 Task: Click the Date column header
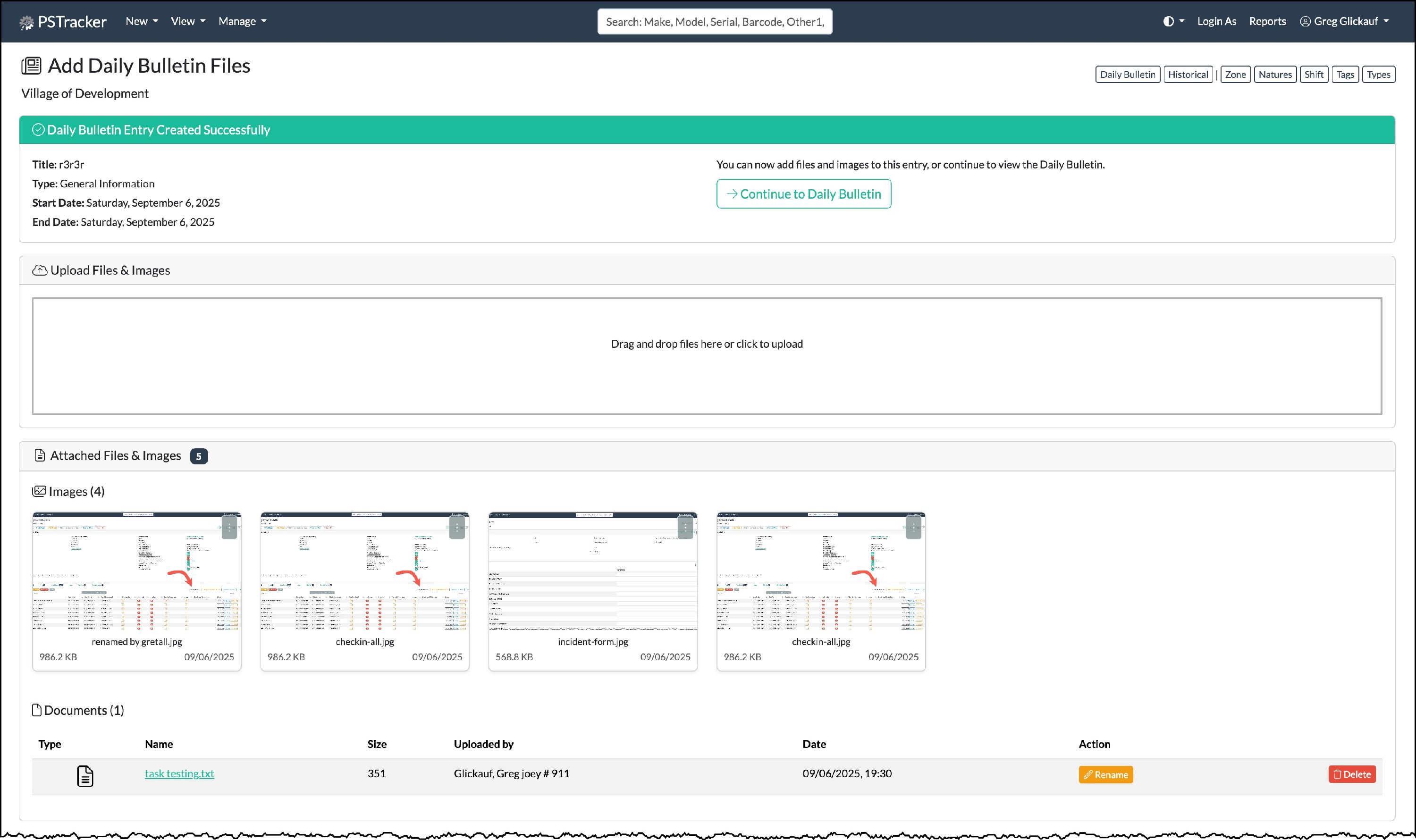pos(814,744)
